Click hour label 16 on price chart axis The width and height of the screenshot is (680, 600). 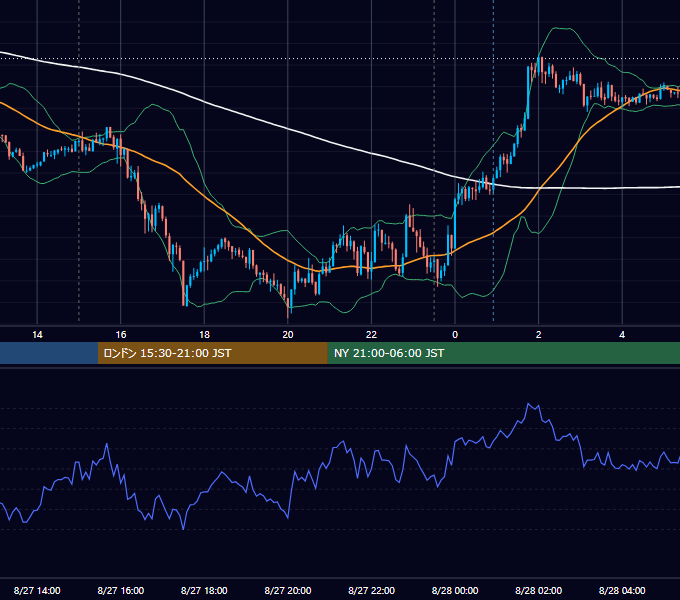(x=121, y=335)
